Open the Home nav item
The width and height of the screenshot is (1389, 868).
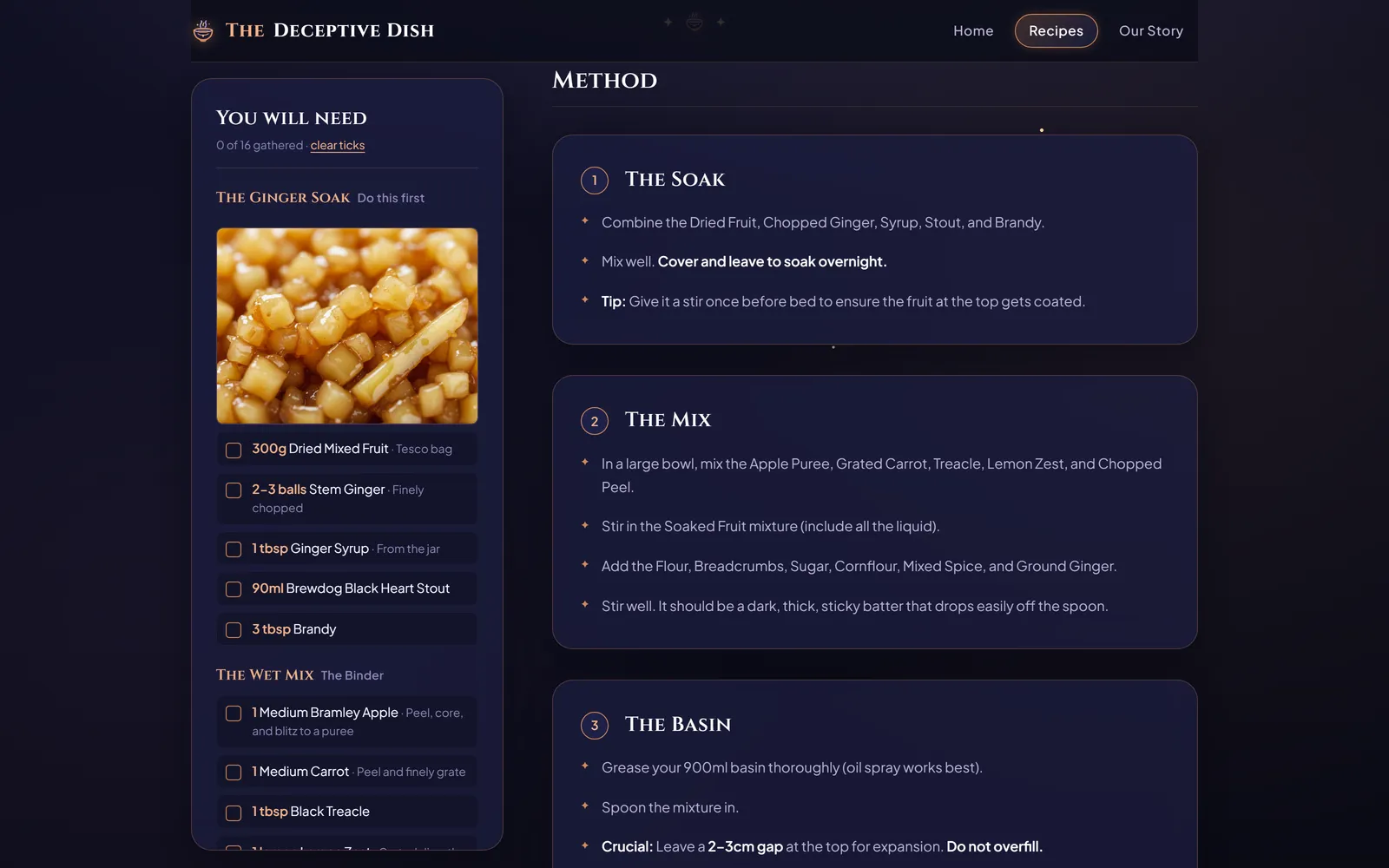pos(973,30)
